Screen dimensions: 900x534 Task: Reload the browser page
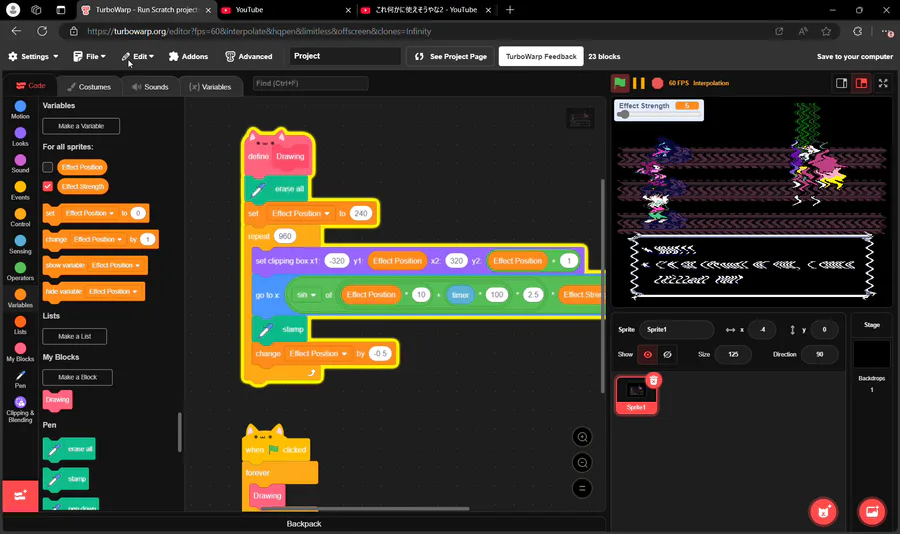[42, 31]
